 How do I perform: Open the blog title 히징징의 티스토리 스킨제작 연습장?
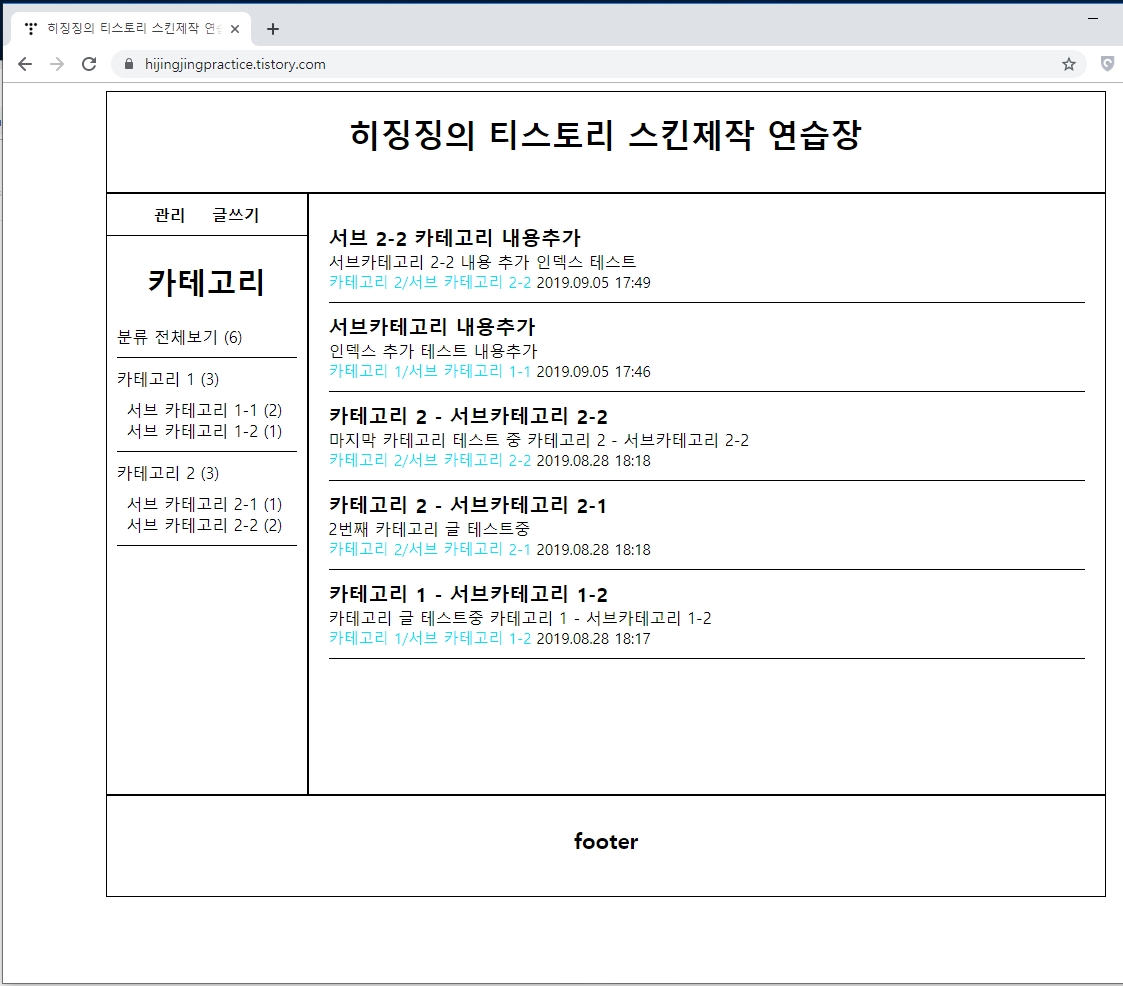pos(605,135)
